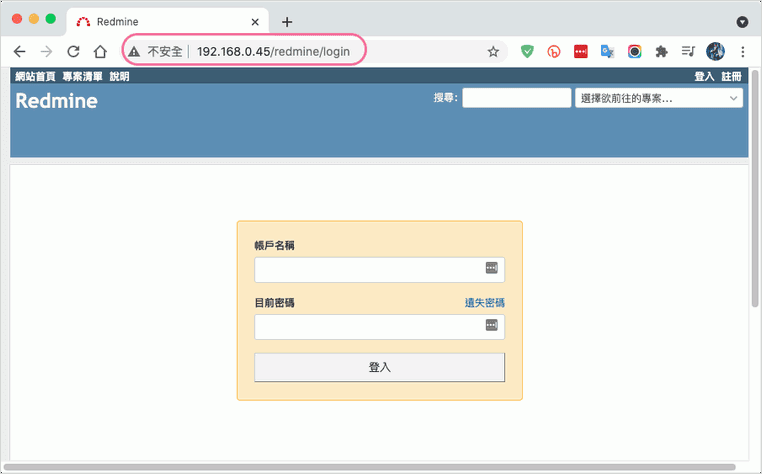Focus the 搜尋 search field
This screenshot has width=762, height=474.
(x=517, y=98)
